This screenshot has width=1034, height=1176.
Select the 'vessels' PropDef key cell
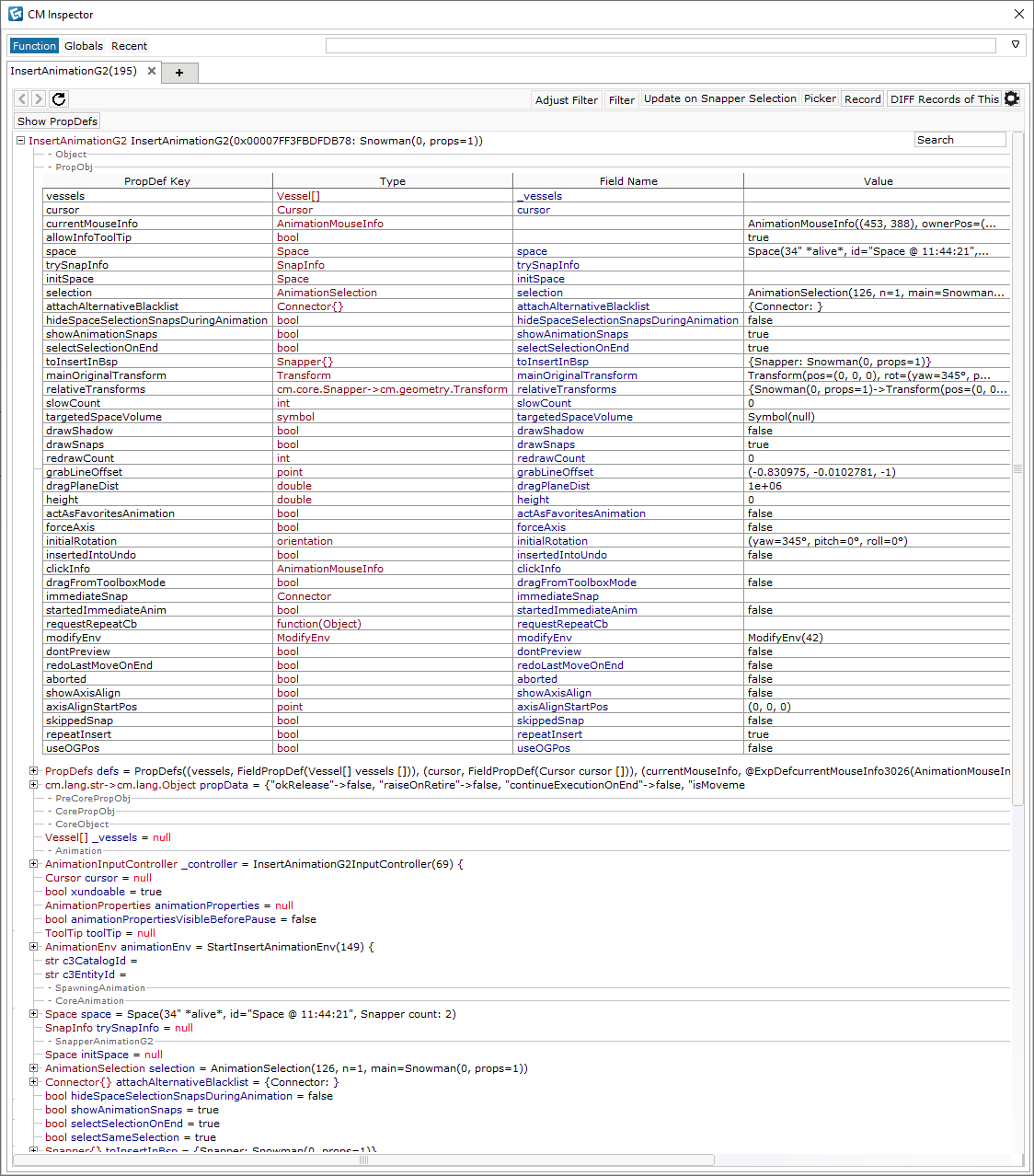click(x=157, y=196)
